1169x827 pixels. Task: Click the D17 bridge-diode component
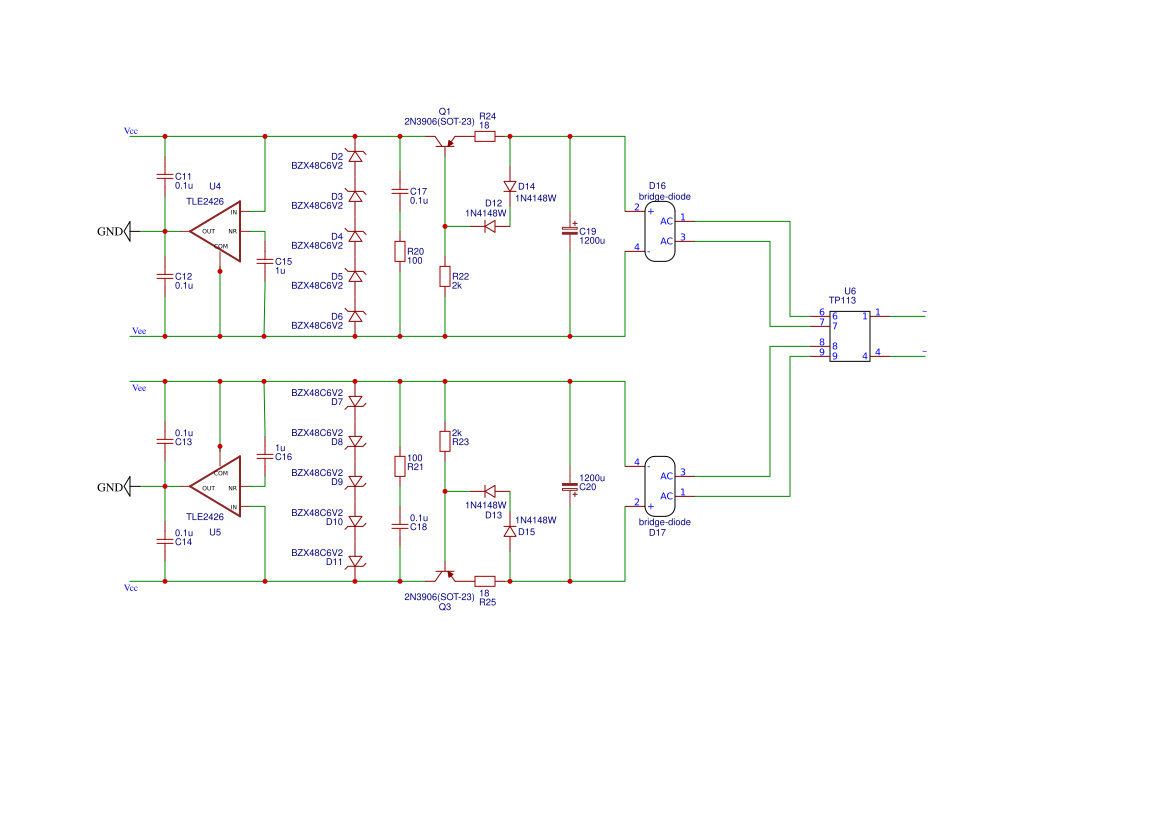[x=660, y=486]
